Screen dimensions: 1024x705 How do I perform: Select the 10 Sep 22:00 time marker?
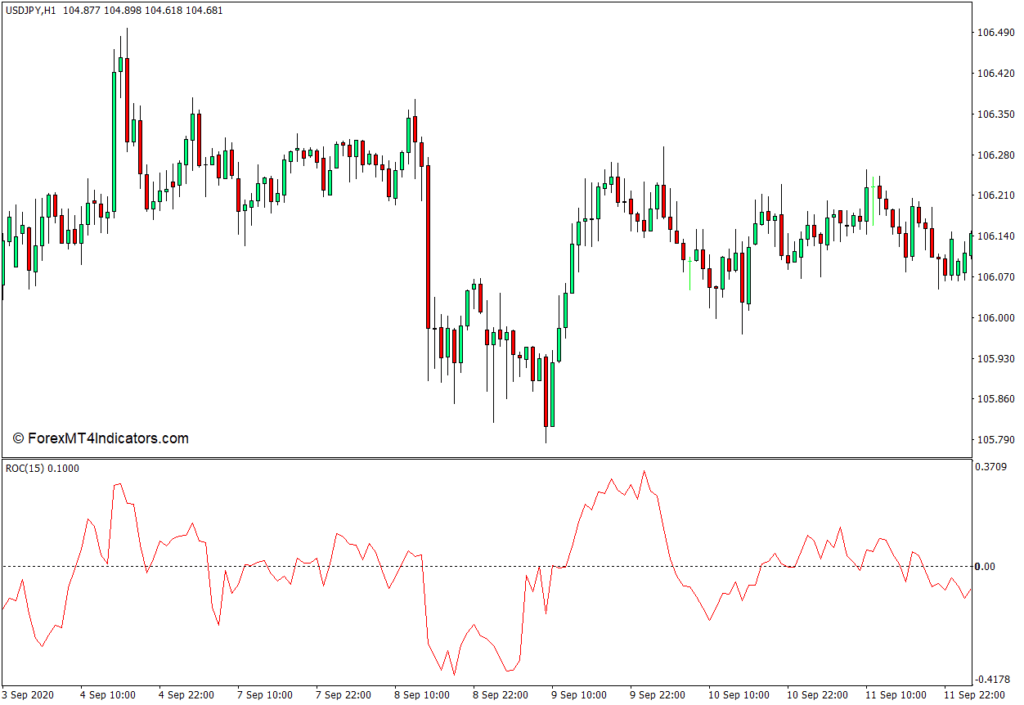[817, 694]
